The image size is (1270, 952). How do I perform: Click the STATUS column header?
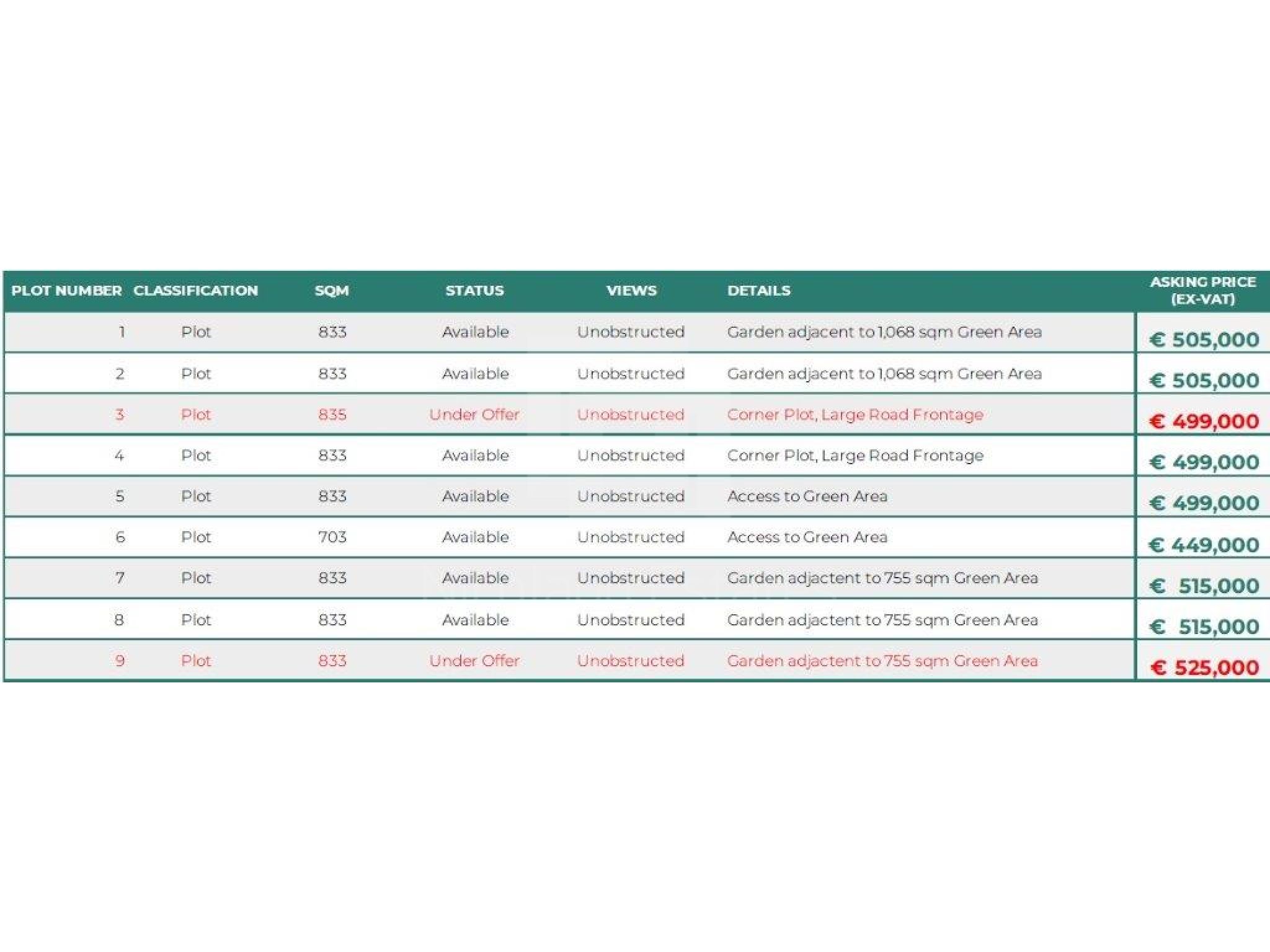click(x=474, y=291)
